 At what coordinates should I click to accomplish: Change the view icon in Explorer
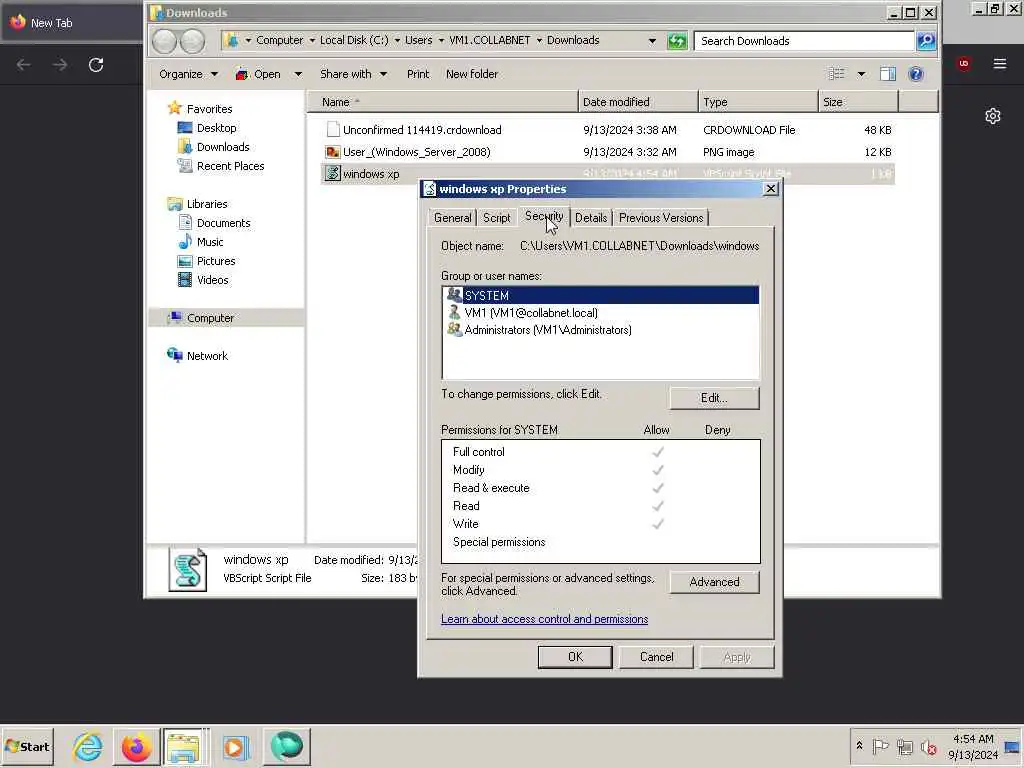tap(837, 74)
